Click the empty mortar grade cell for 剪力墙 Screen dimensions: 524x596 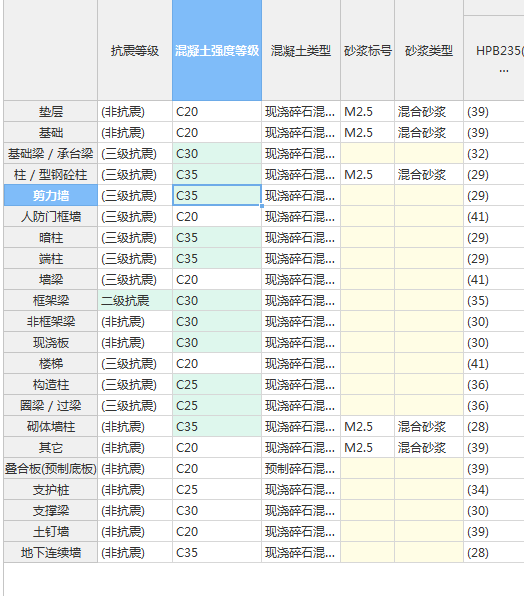[367, 195]
